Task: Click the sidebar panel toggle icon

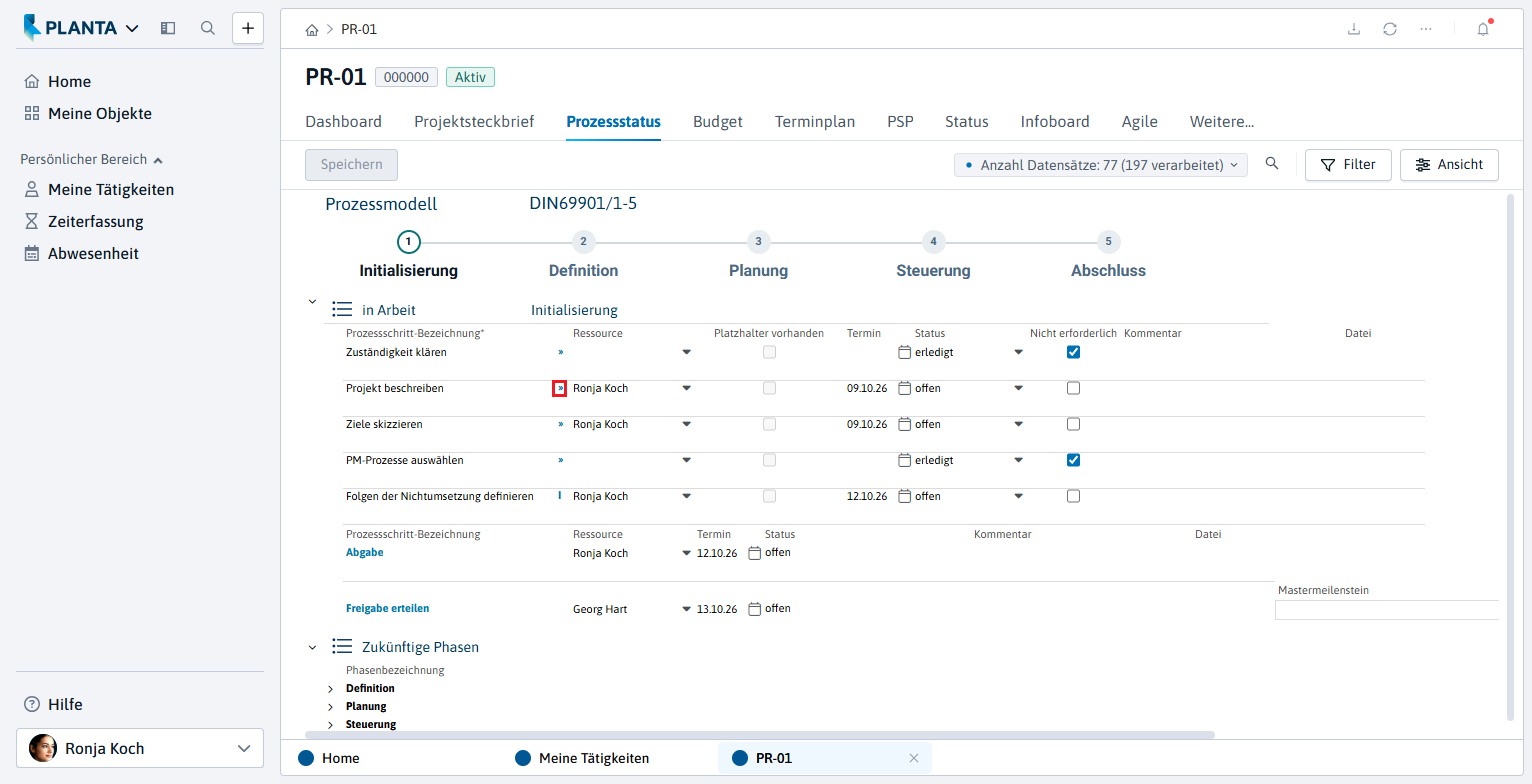Action: 168,28
